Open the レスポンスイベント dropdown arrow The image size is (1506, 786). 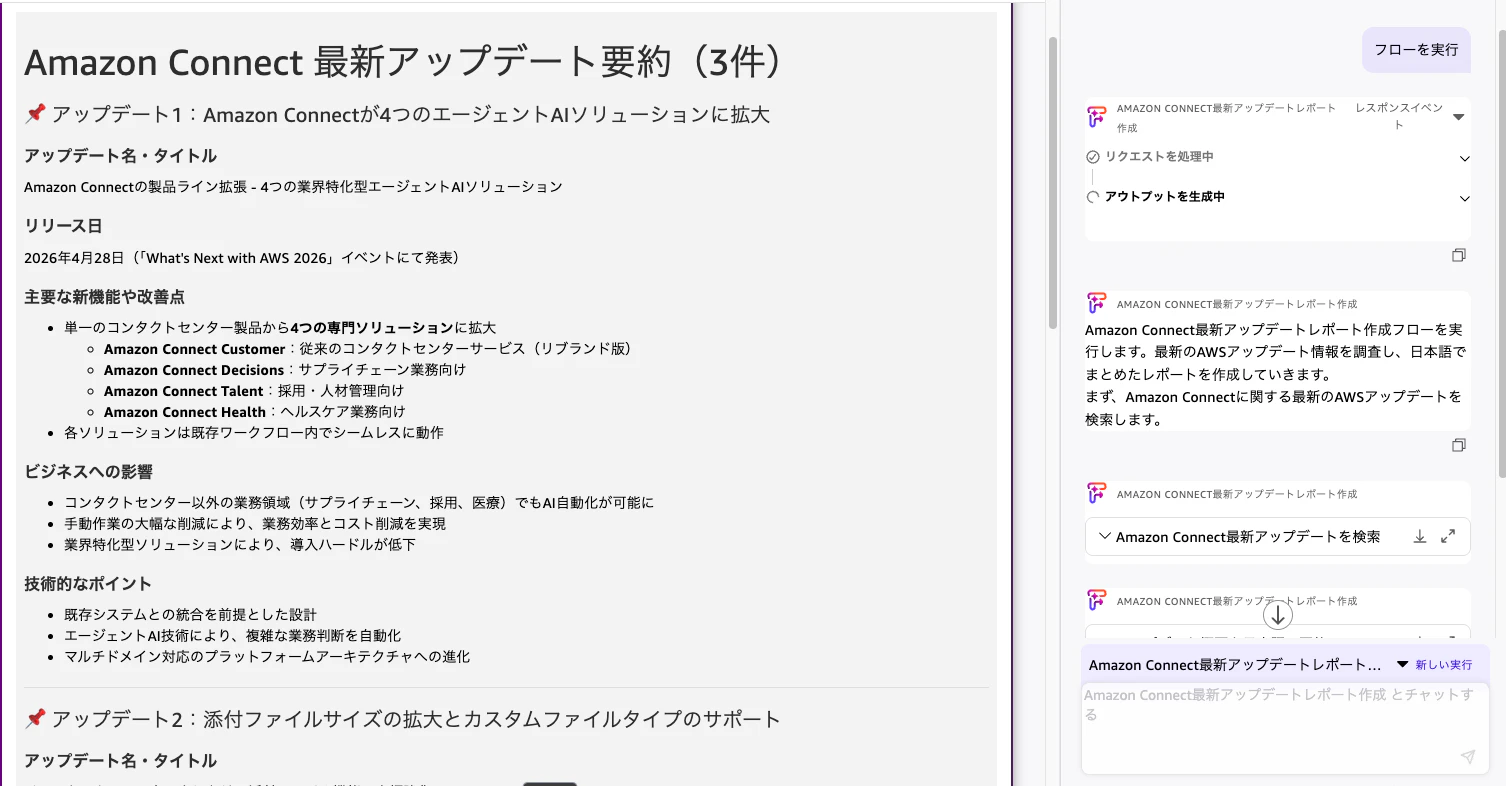(x=1458, y=117)
